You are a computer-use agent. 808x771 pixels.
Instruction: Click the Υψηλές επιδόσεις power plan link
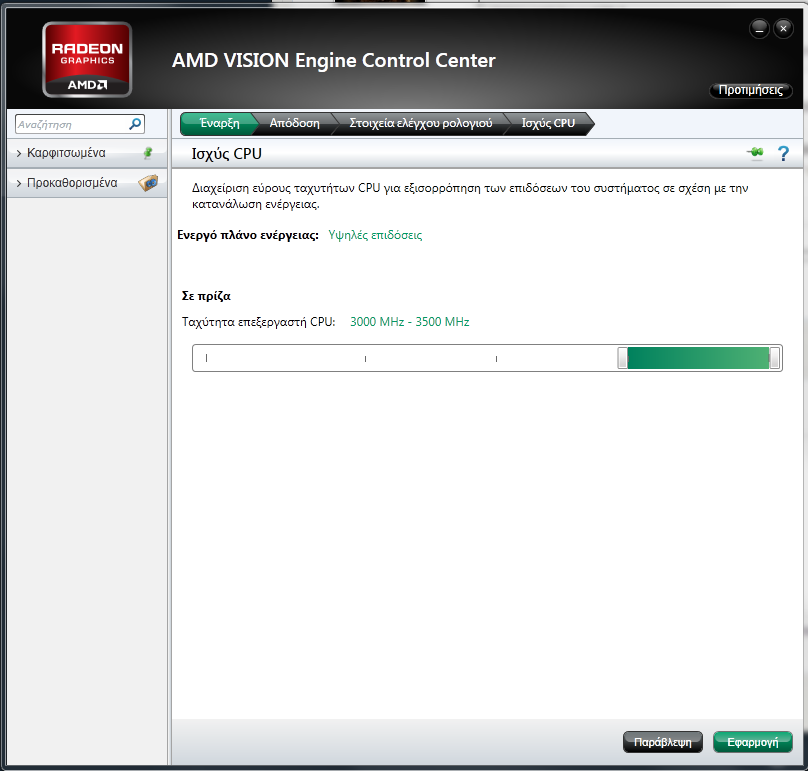point(375,235)
